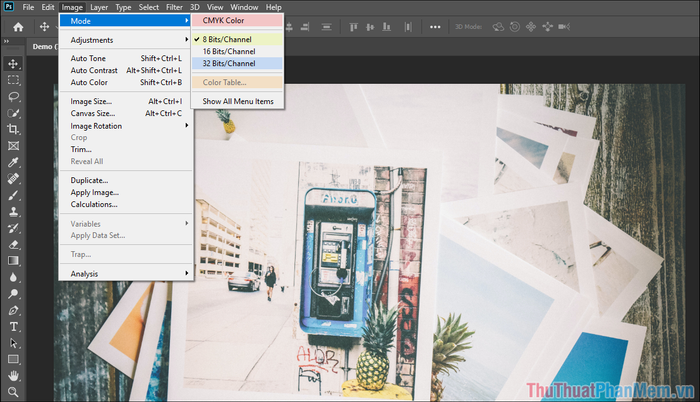Open the Select menu

pyautogui.click(x=149, y=7)
